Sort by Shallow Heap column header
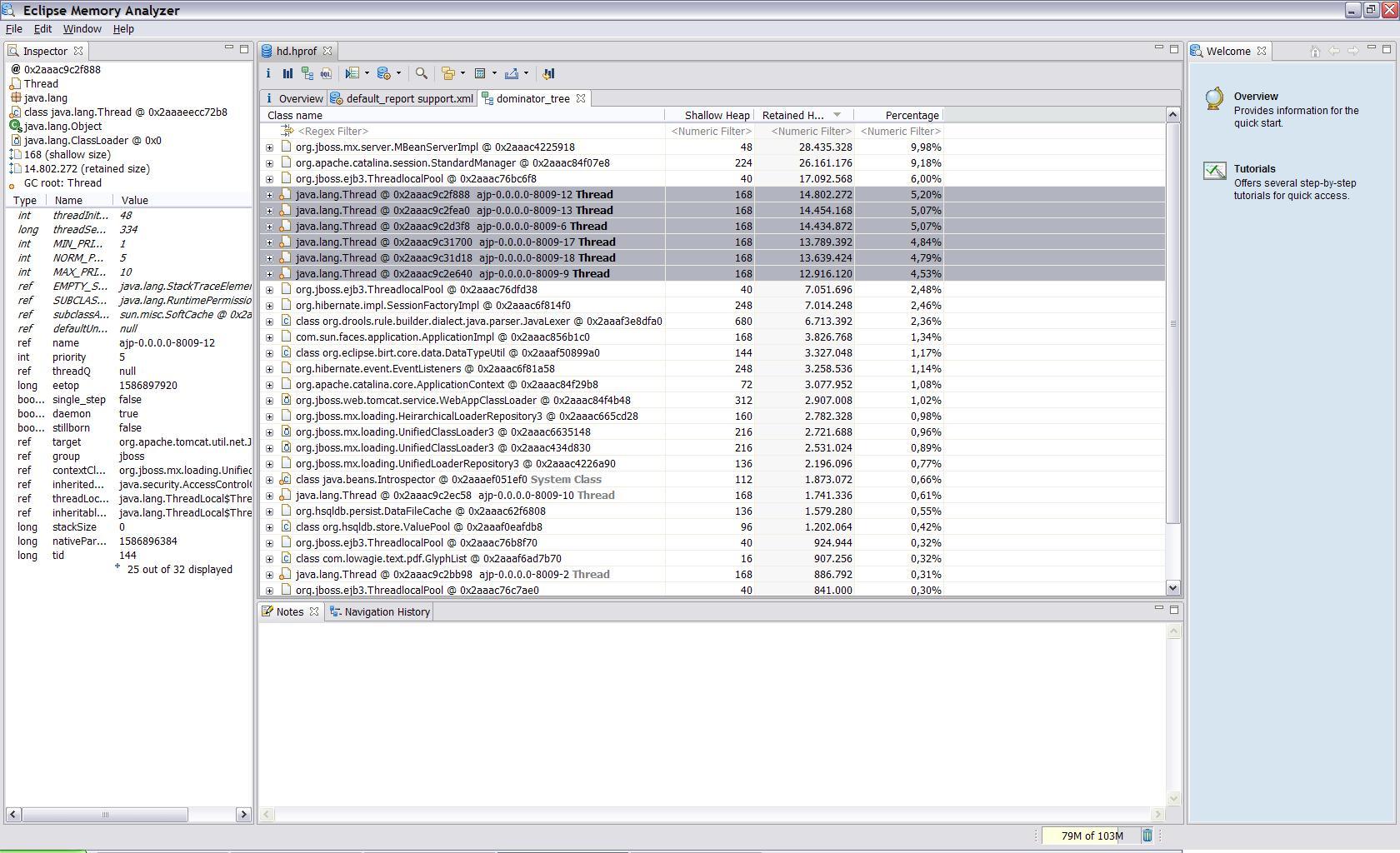The image size is (1400, 853). click(710, 115)
